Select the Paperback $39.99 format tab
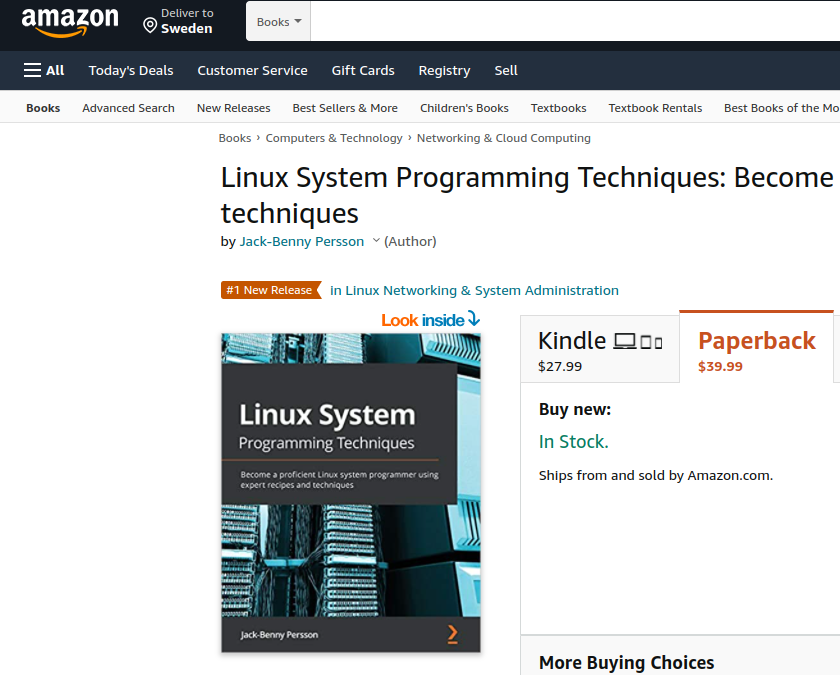This screenshot has height=675, width=840. [756, 347]
